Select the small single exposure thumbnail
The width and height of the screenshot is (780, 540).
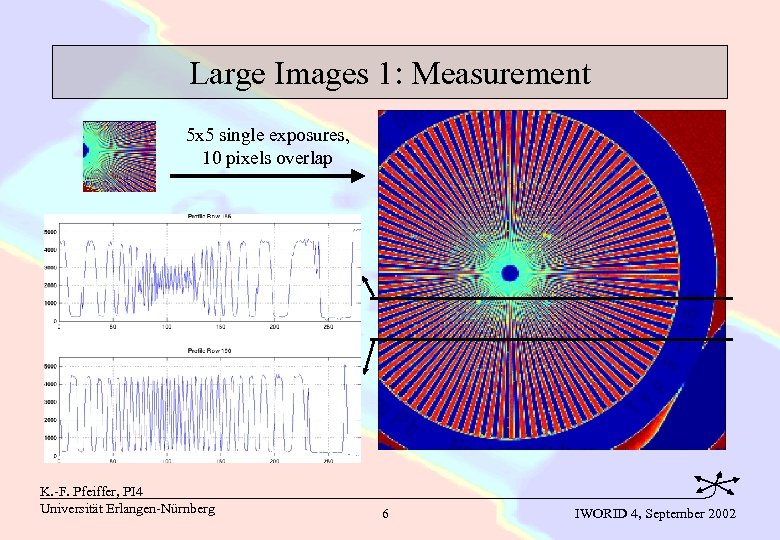(x=119, y=156)
